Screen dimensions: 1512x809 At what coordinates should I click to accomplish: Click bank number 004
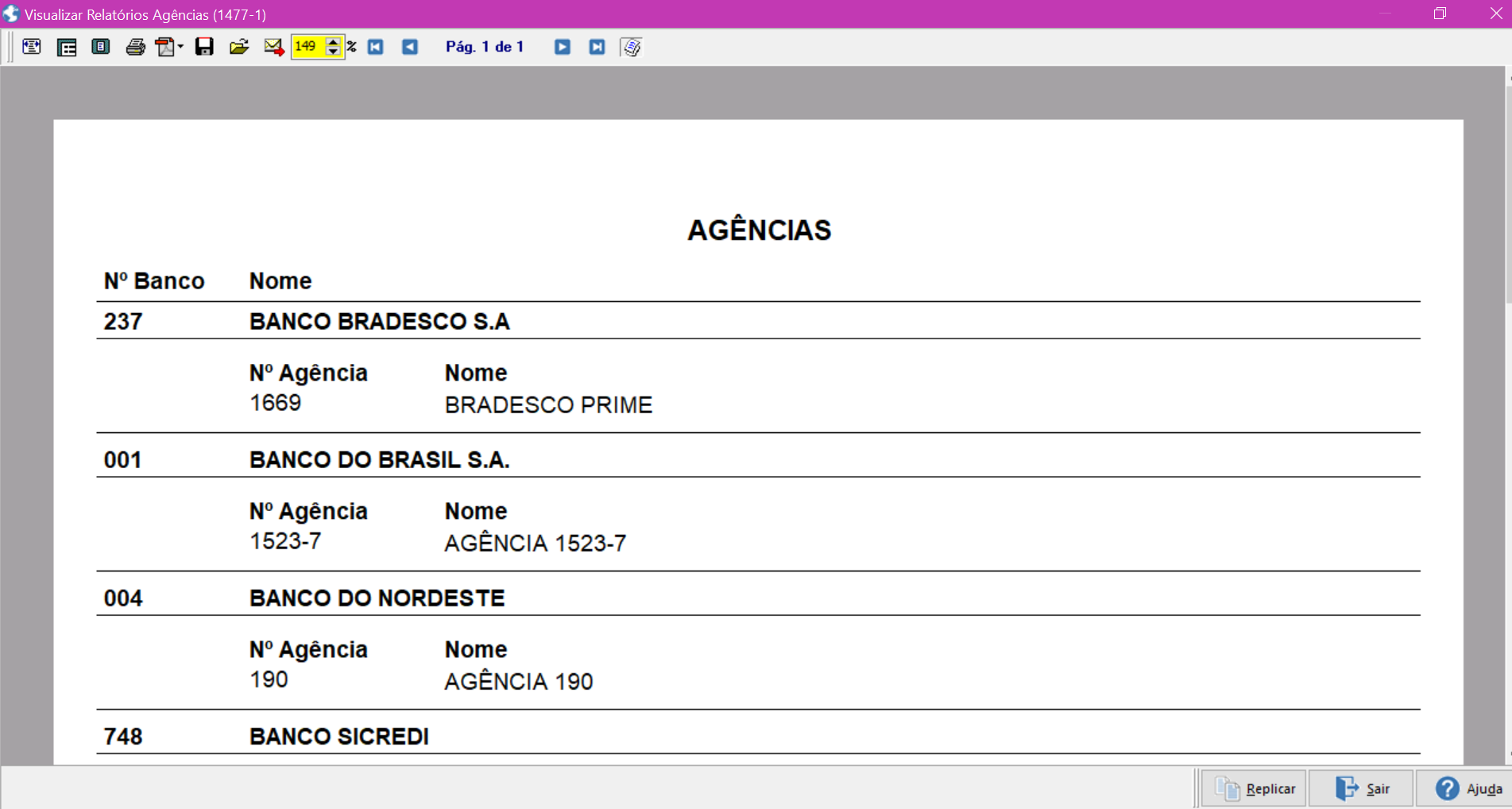tap(123, 598)
